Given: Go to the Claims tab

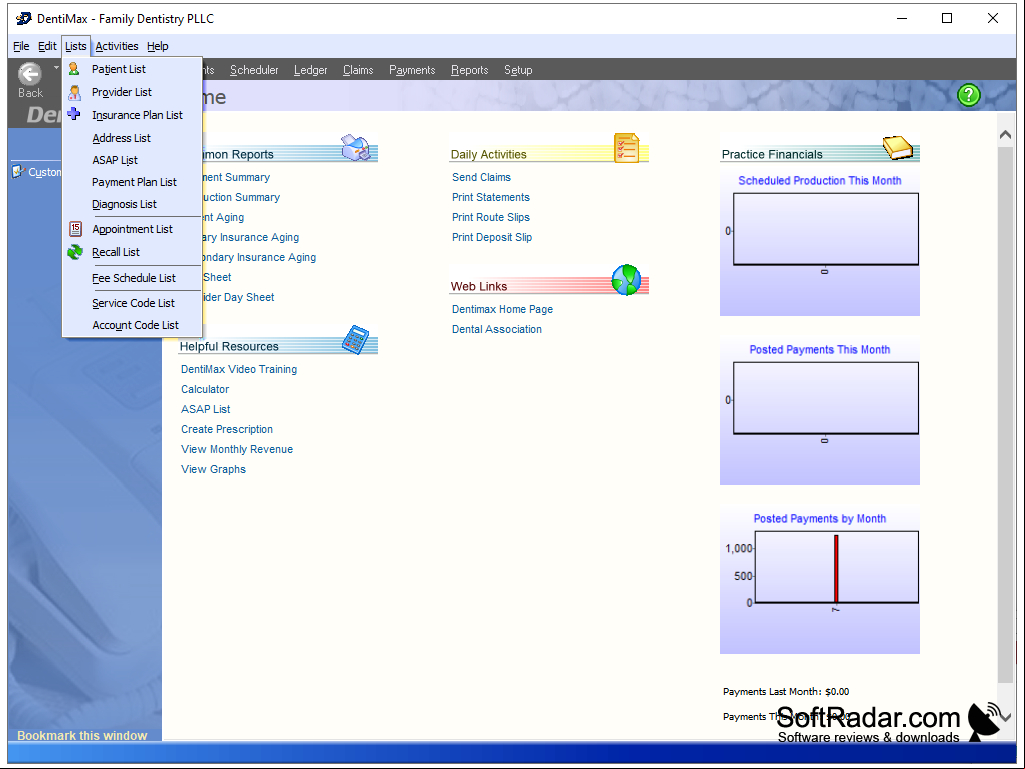Looking at the screenshot, I should 358,70.
